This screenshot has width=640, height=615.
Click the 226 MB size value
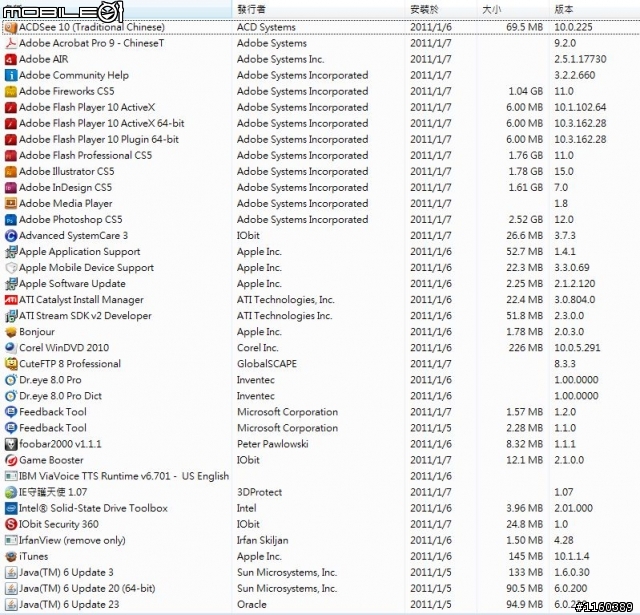[x=526, y=348]
